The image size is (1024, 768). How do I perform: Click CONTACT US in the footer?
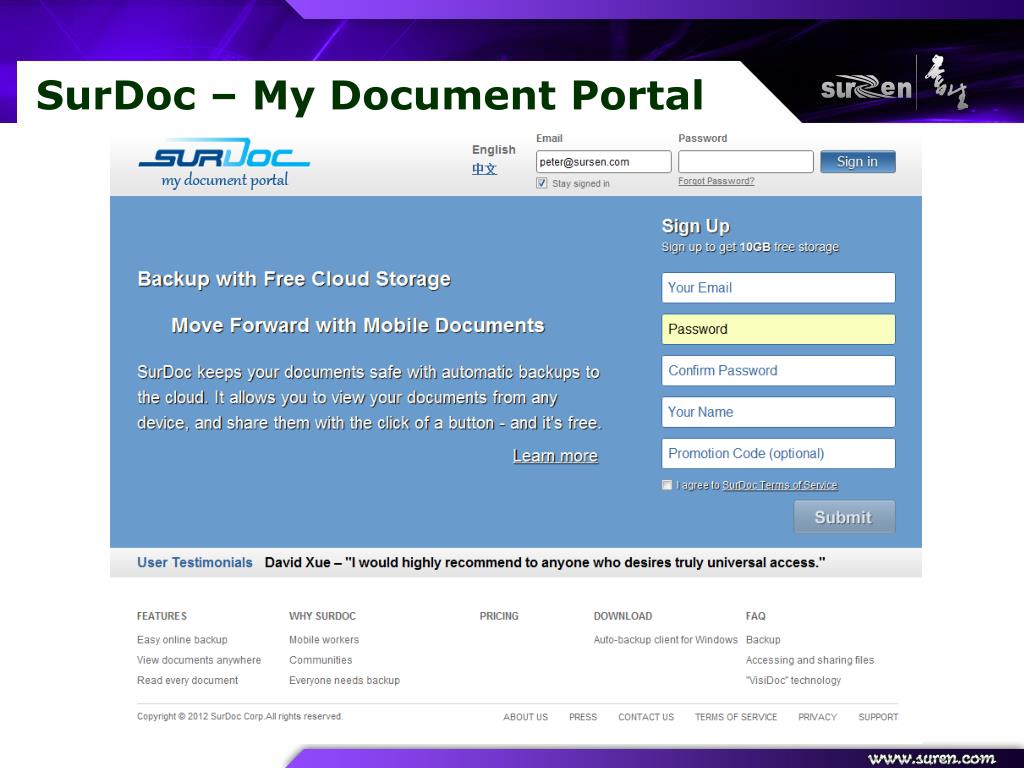646,716
